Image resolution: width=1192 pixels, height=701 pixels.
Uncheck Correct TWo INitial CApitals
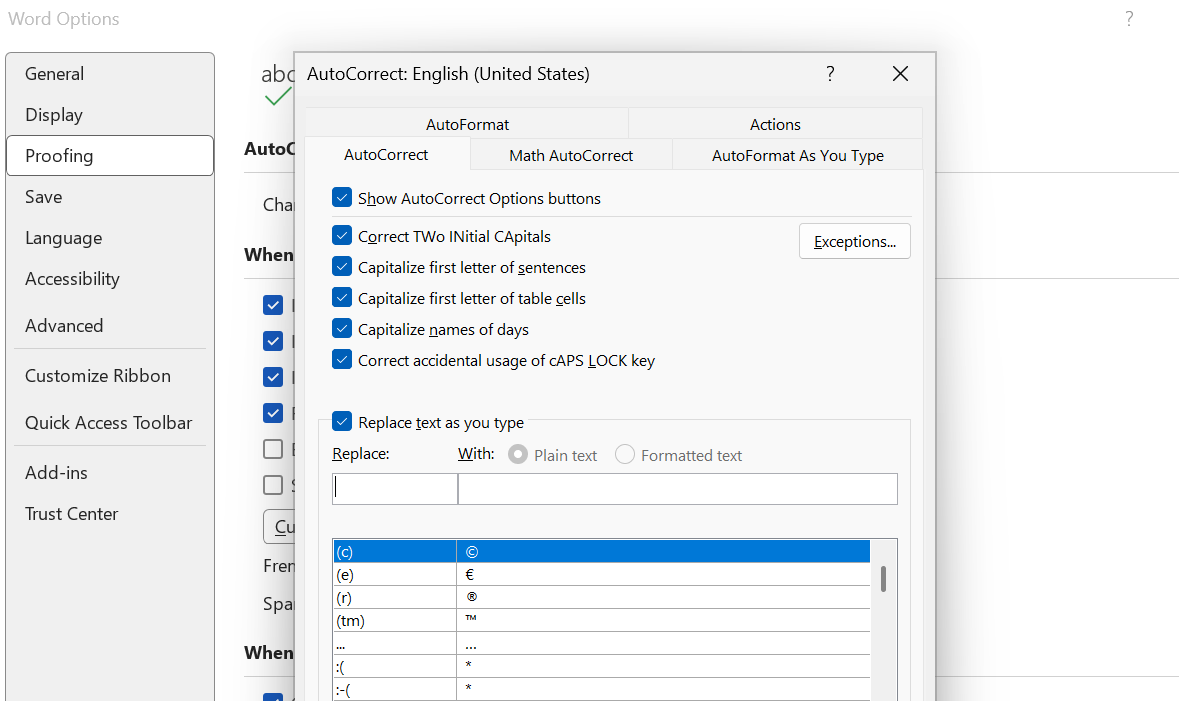pos(342,236)
